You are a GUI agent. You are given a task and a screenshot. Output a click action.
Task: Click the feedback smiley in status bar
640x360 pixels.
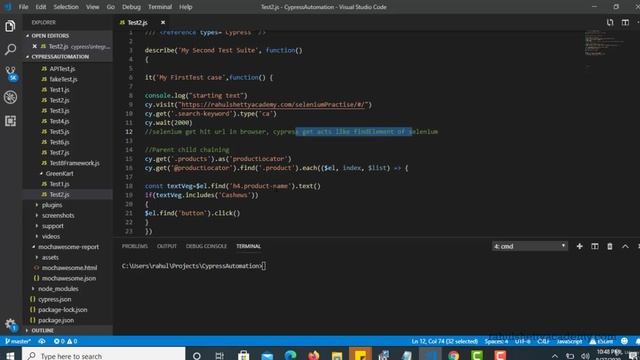624,341
